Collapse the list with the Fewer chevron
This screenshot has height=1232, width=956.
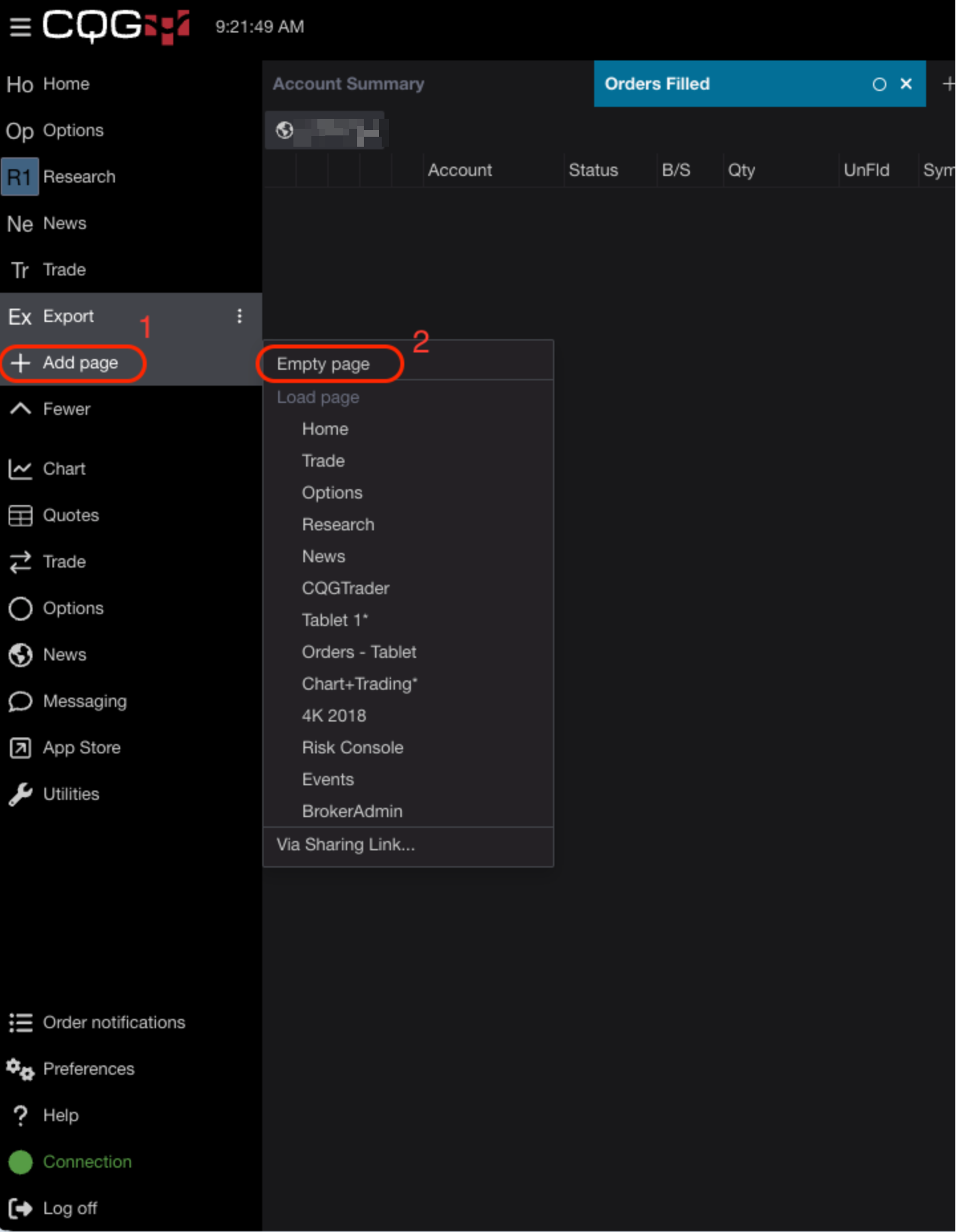click(21, 409)
